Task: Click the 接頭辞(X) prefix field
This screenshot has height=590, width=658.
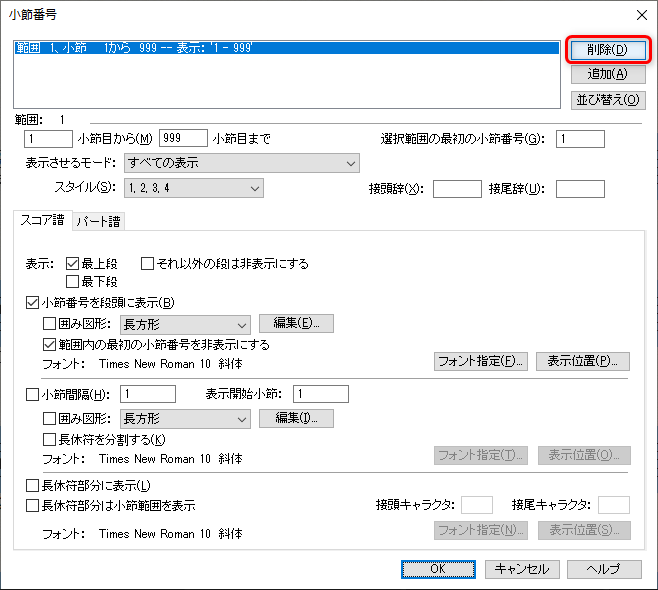Action: (x=457, y=189)
